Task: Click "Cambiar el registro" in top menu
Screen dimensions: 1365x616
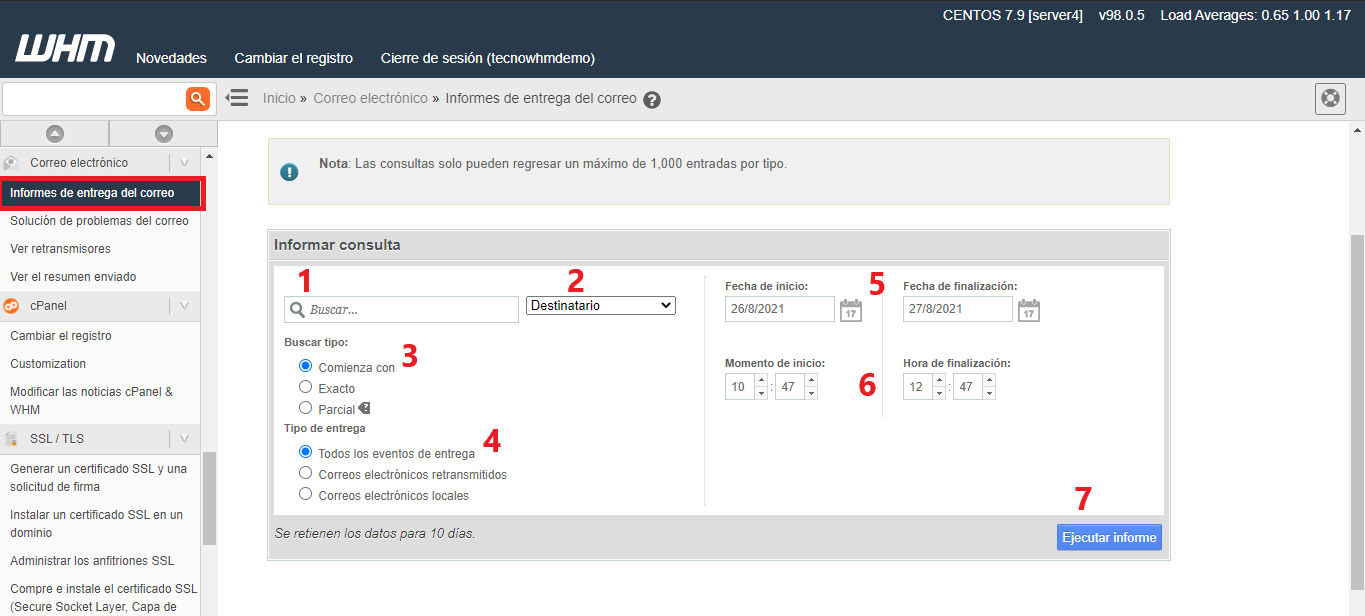Action: [293, 58]
